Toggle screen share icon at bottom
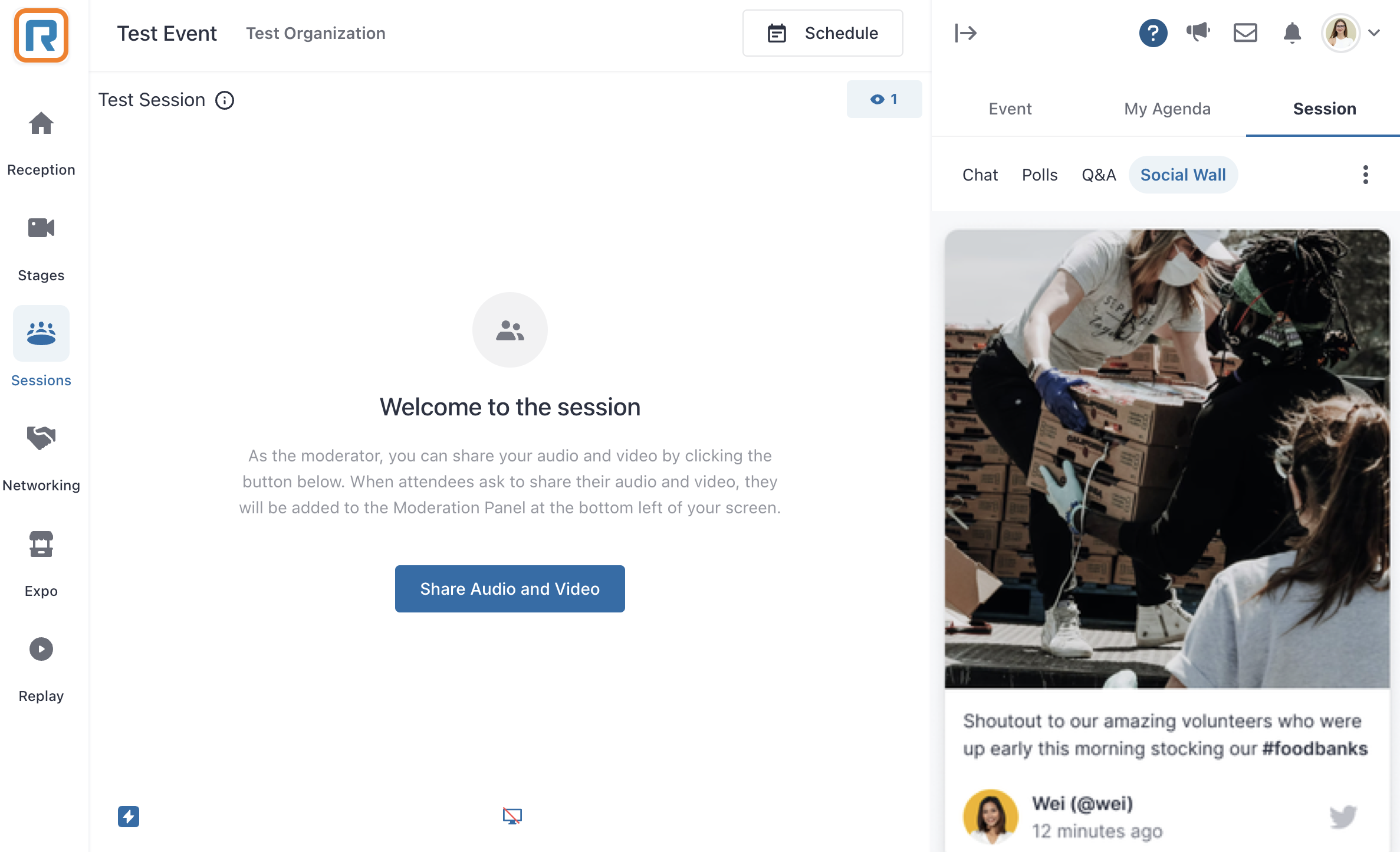This screenshot has width=1400, height=852. click(512, 816)
